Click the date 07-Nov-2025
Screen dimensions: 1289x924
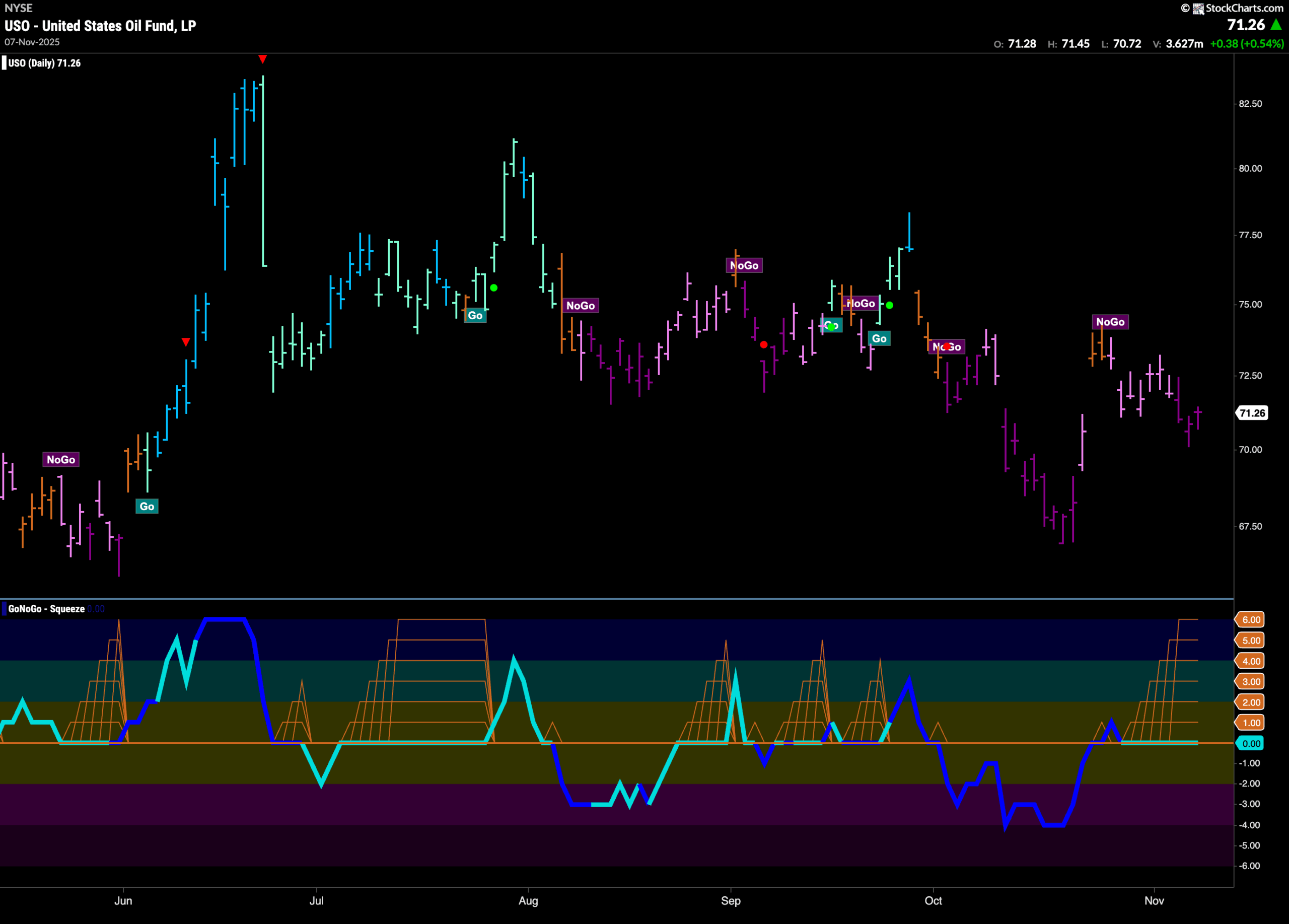[32, 42]
